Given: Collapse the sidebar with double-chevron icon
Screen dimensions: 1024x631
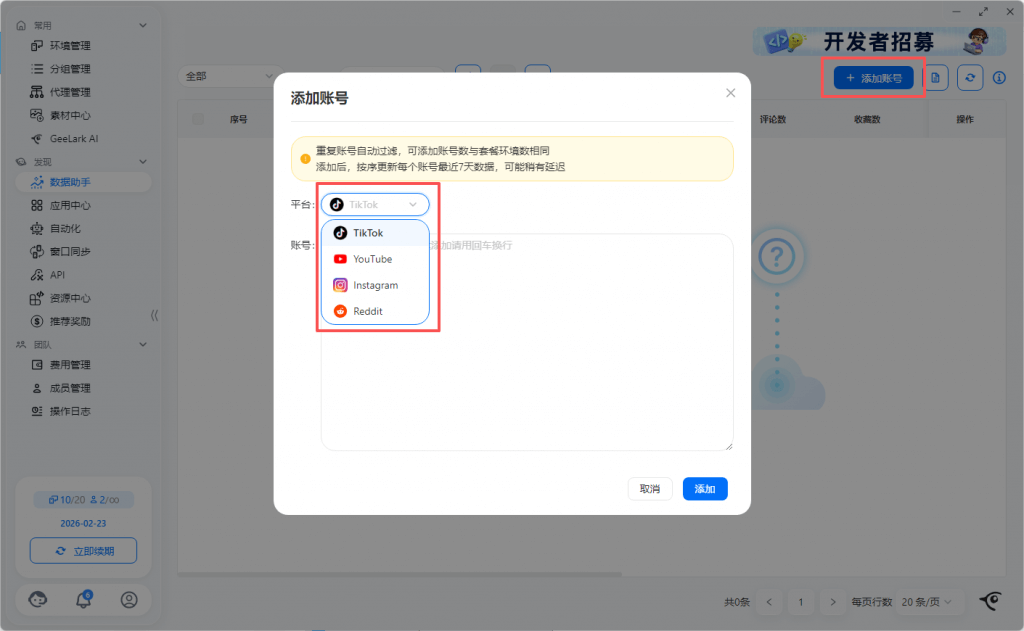Looking at the screenshot, I should click(x=154, y=315).
